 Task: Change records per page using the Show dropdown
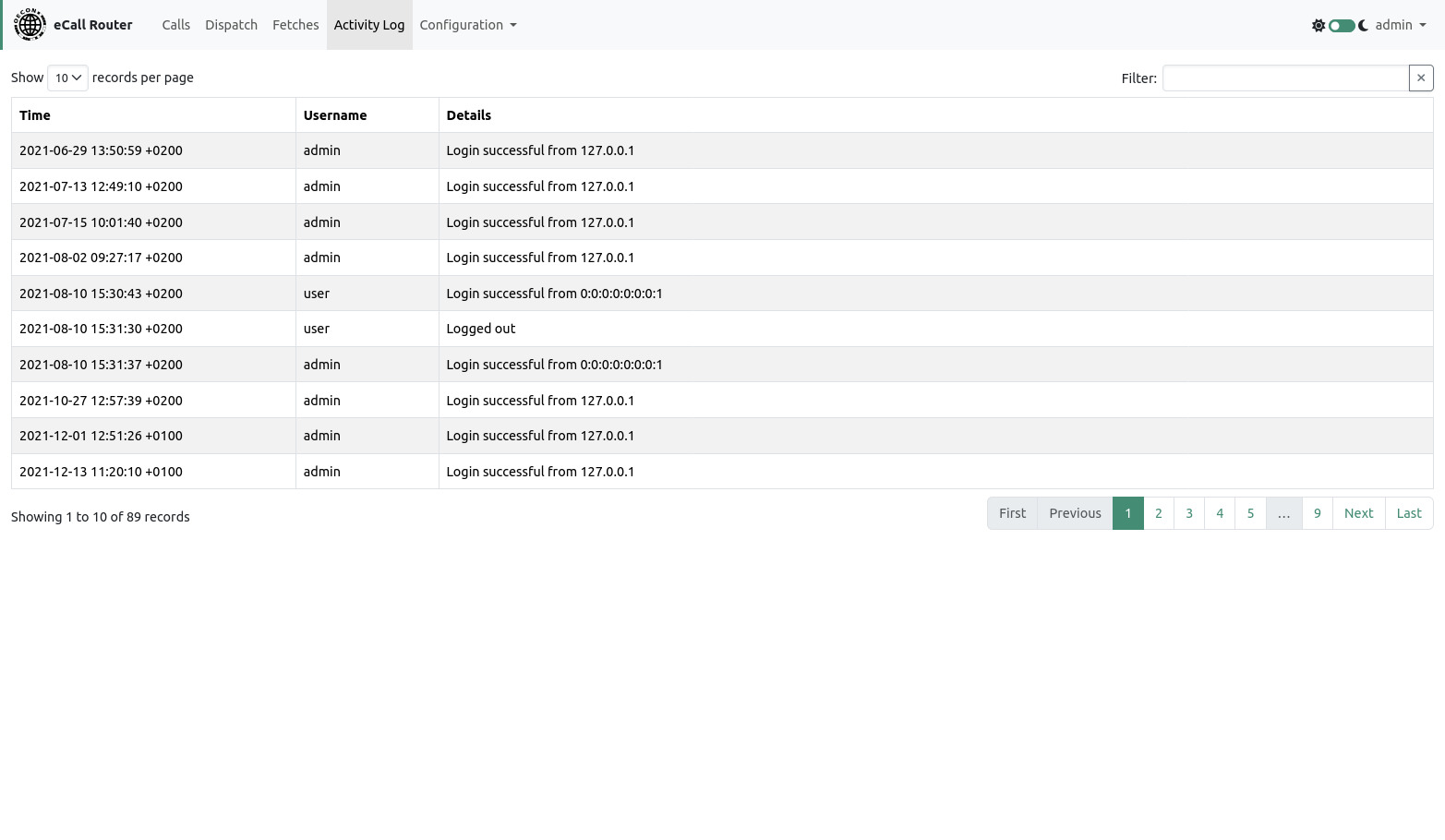66,78
